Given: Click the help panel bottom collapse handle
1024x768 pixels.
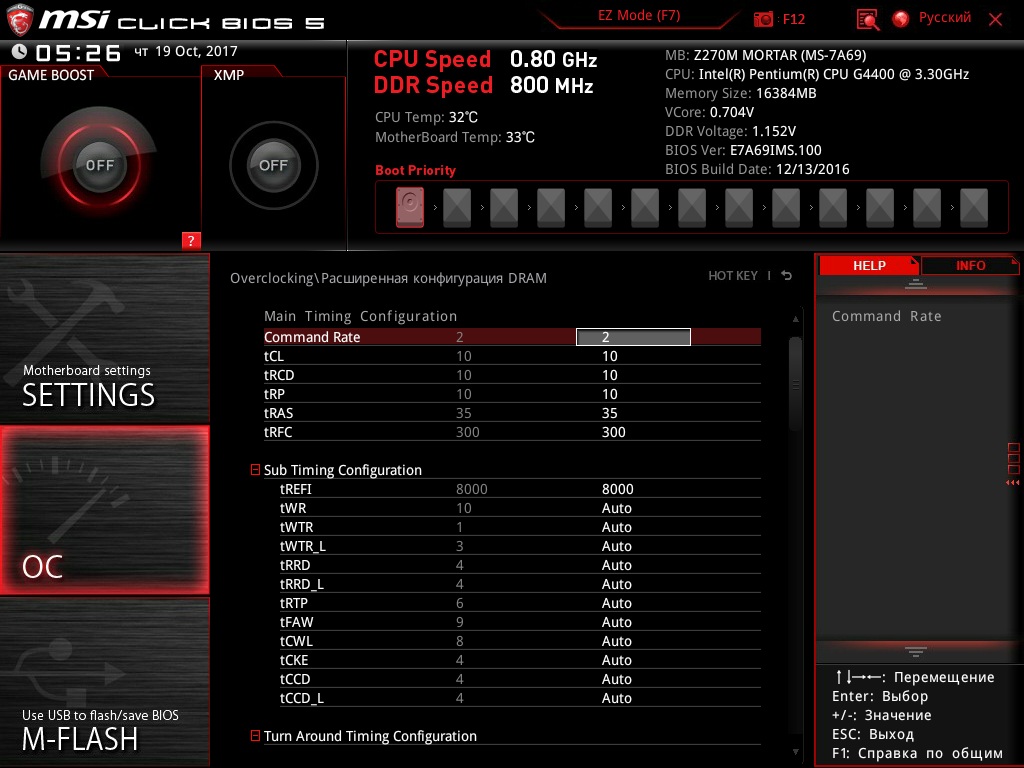Looking at the screenshot, I should pyautogui.click(x=916, y=651).
